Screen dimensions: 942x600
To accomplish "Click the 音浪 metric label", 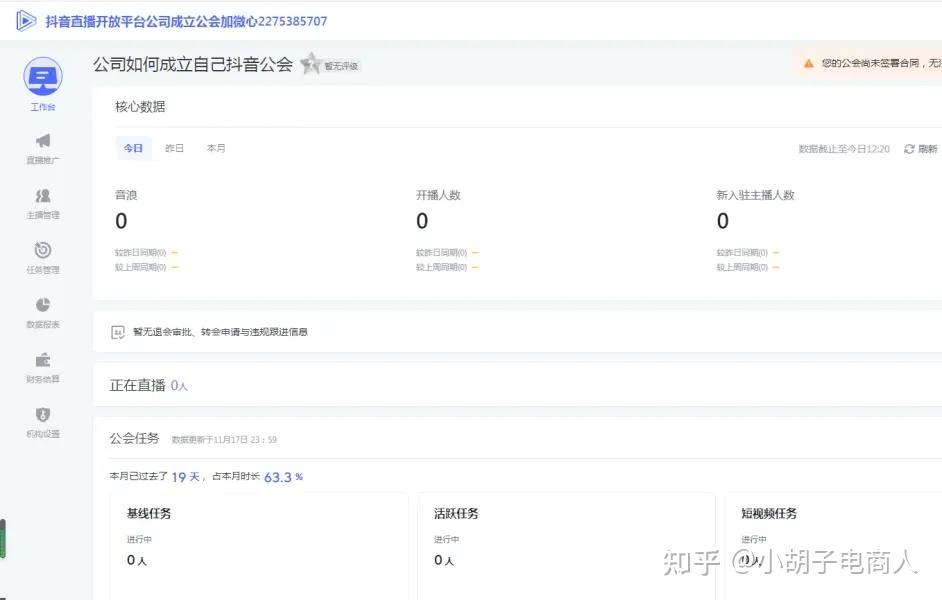I will pyautogui.click(x=126, y=195).
